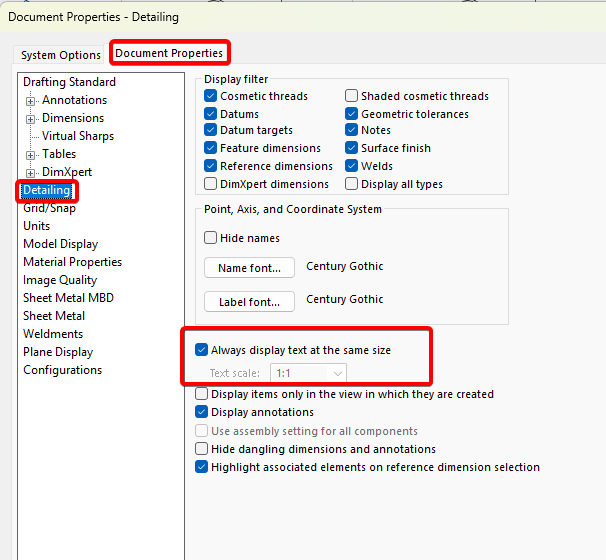606x560 pixels.
Task: Uncheck Cosmetic threads display filter
Action: (210, 96)
